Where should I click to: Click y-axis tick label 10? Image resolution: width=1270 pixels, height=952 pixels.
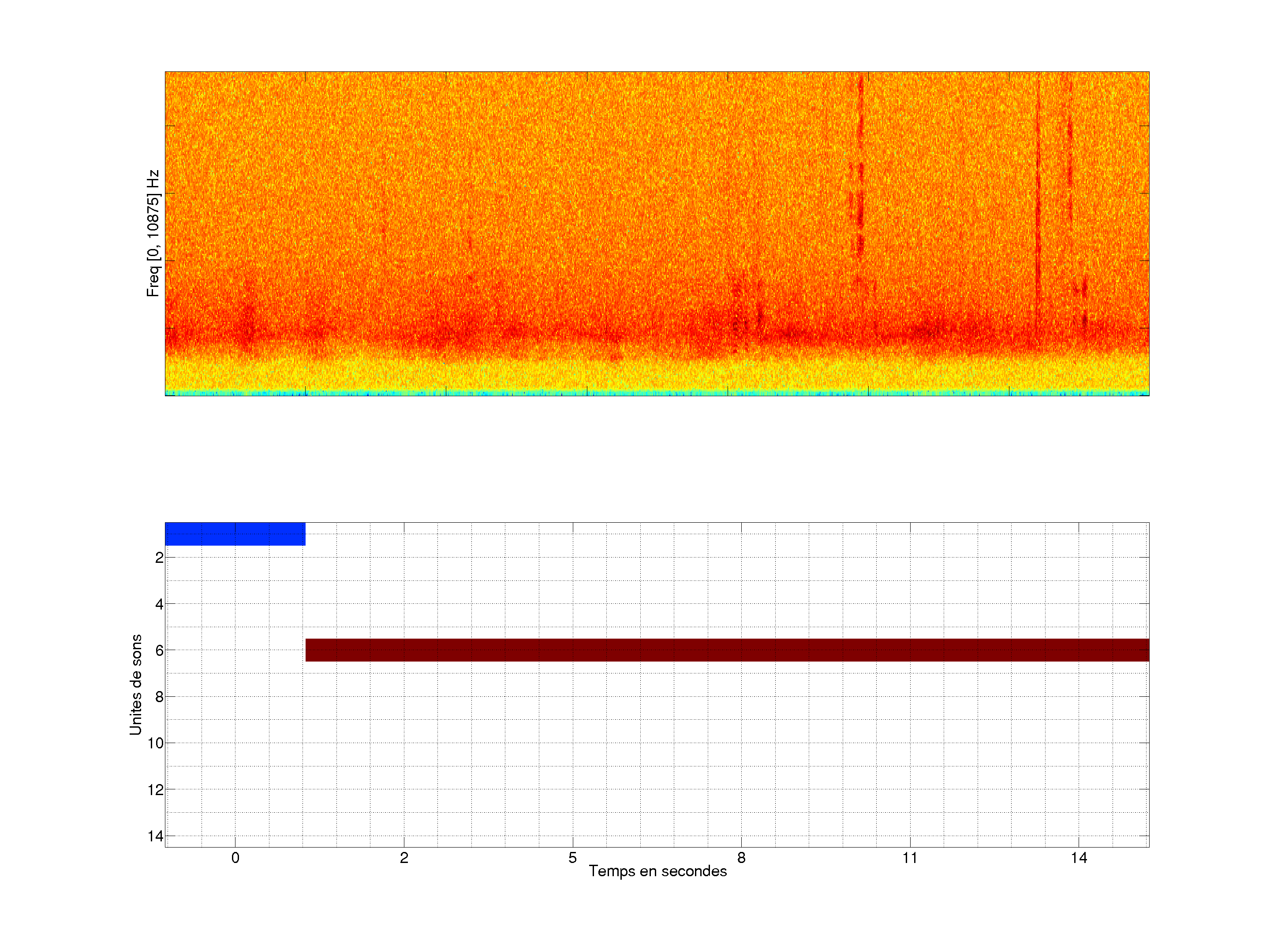pos(156,743)
